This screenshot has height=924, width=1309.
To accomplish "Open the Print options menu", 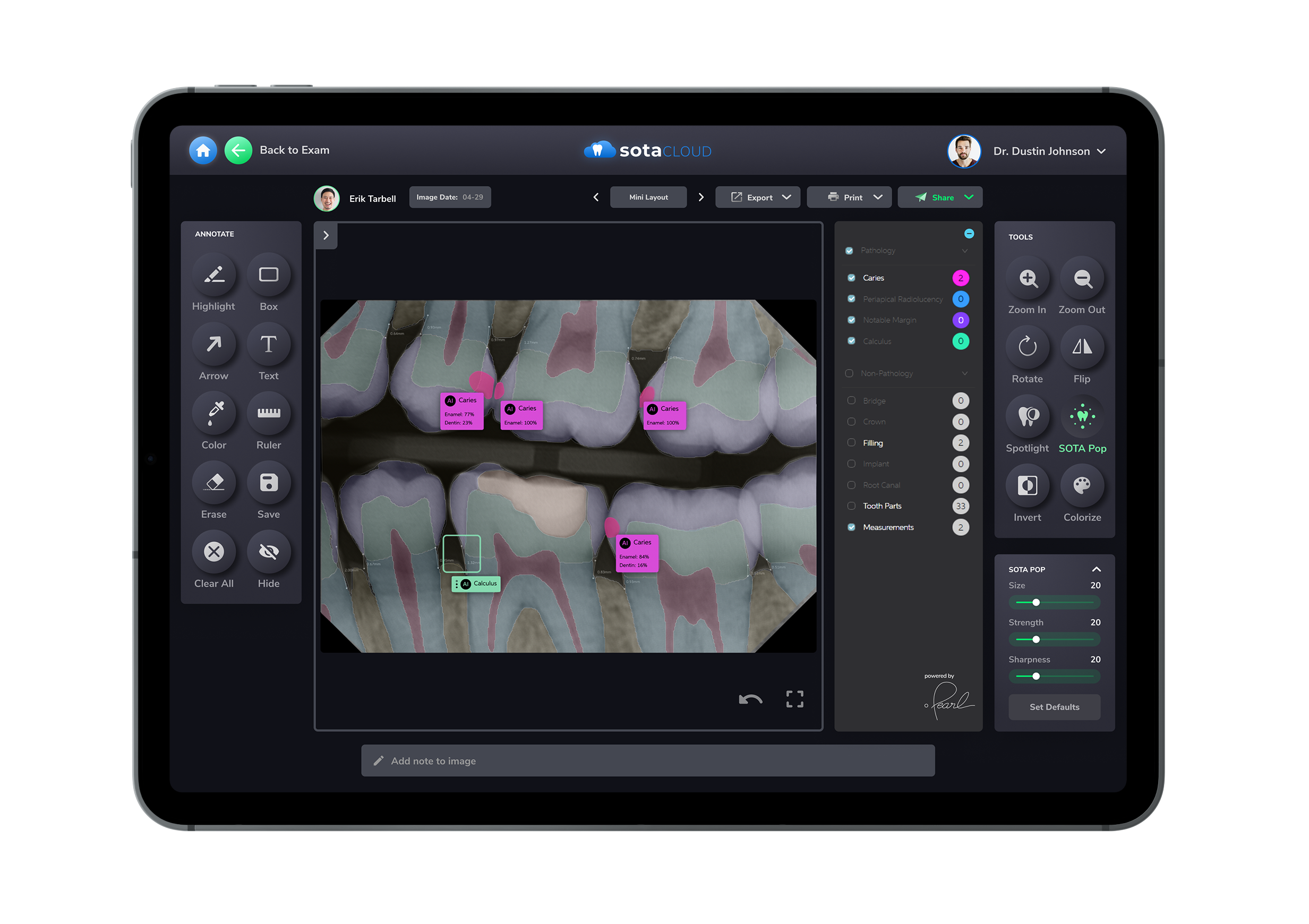I will pos(849,196).
